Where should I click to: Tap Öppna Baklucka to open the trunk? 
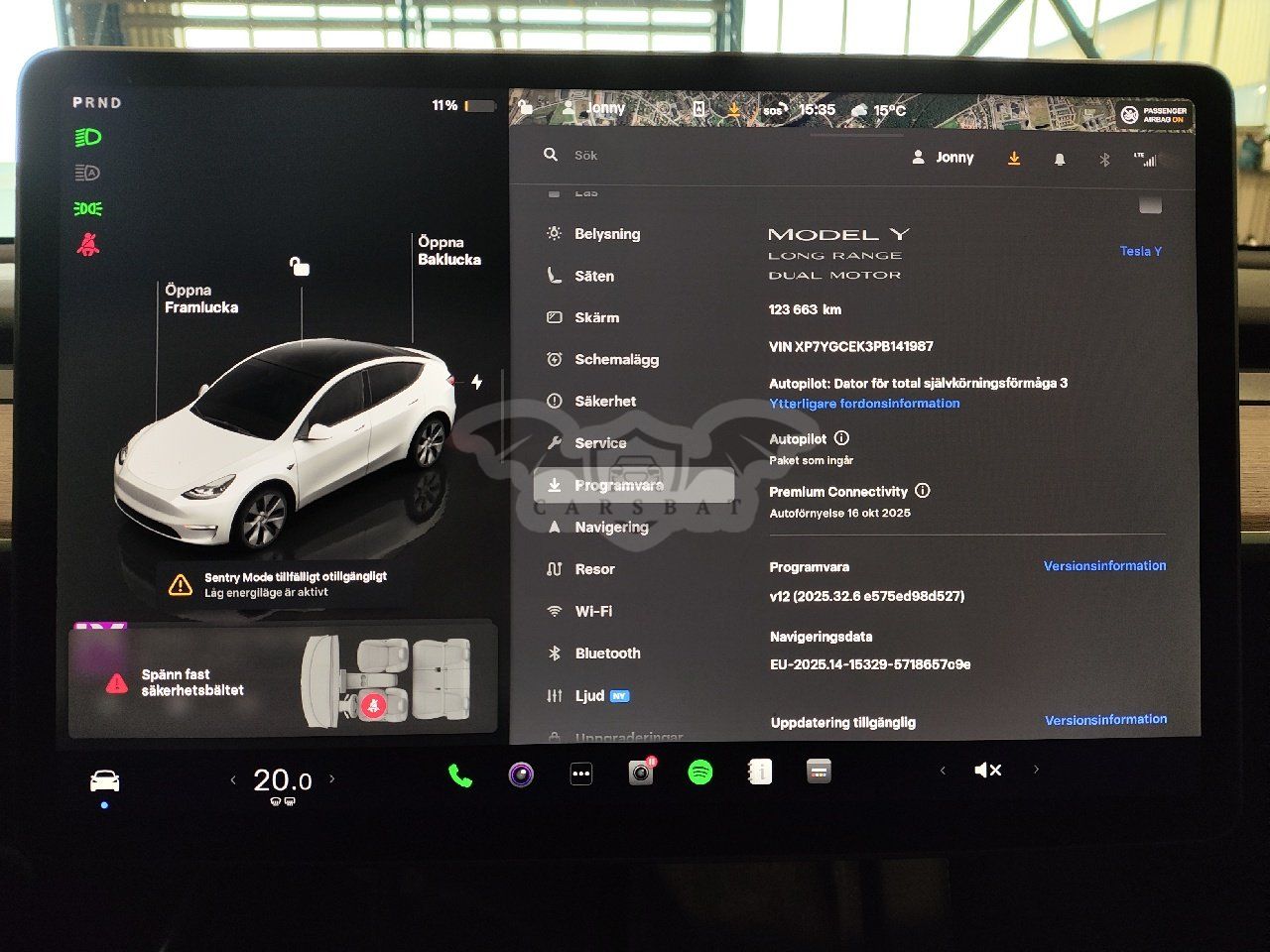click(449, 251)
